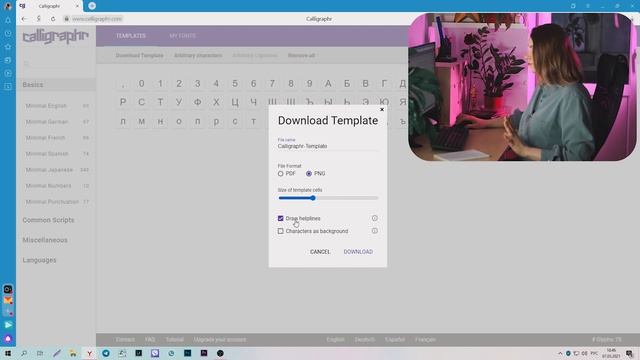640x360 pixels.
Task: Click the template cell size slider handle
Action: (313, 198)
